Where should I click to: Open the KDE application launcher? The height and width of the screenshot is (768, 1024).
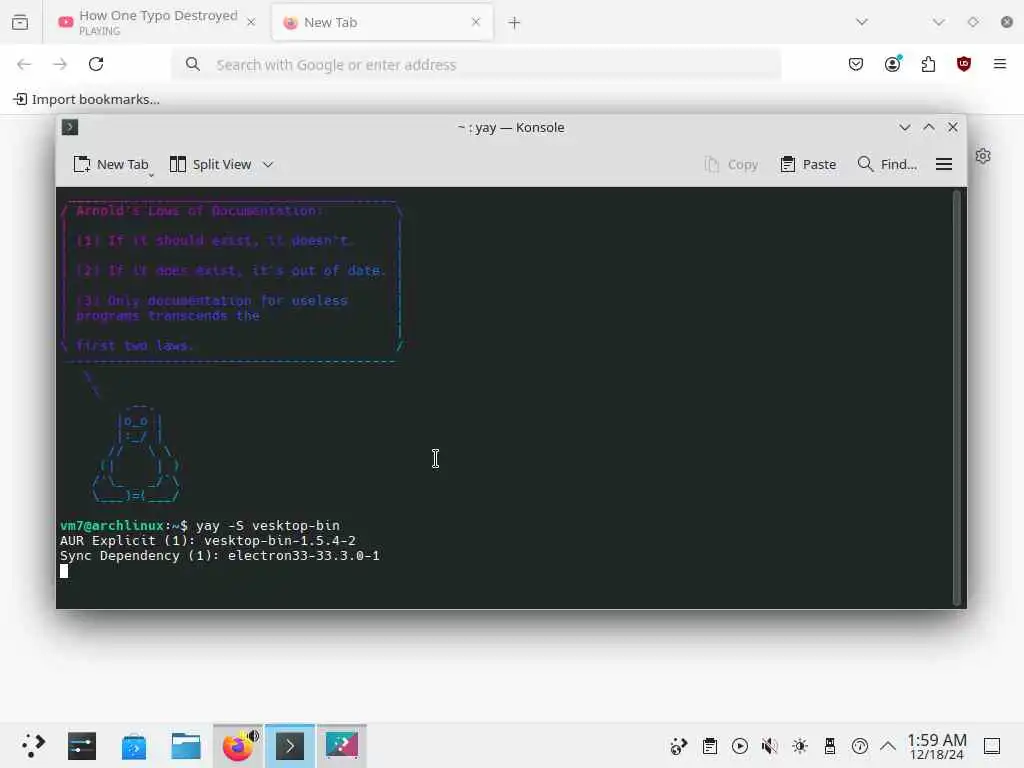(33, 746)
